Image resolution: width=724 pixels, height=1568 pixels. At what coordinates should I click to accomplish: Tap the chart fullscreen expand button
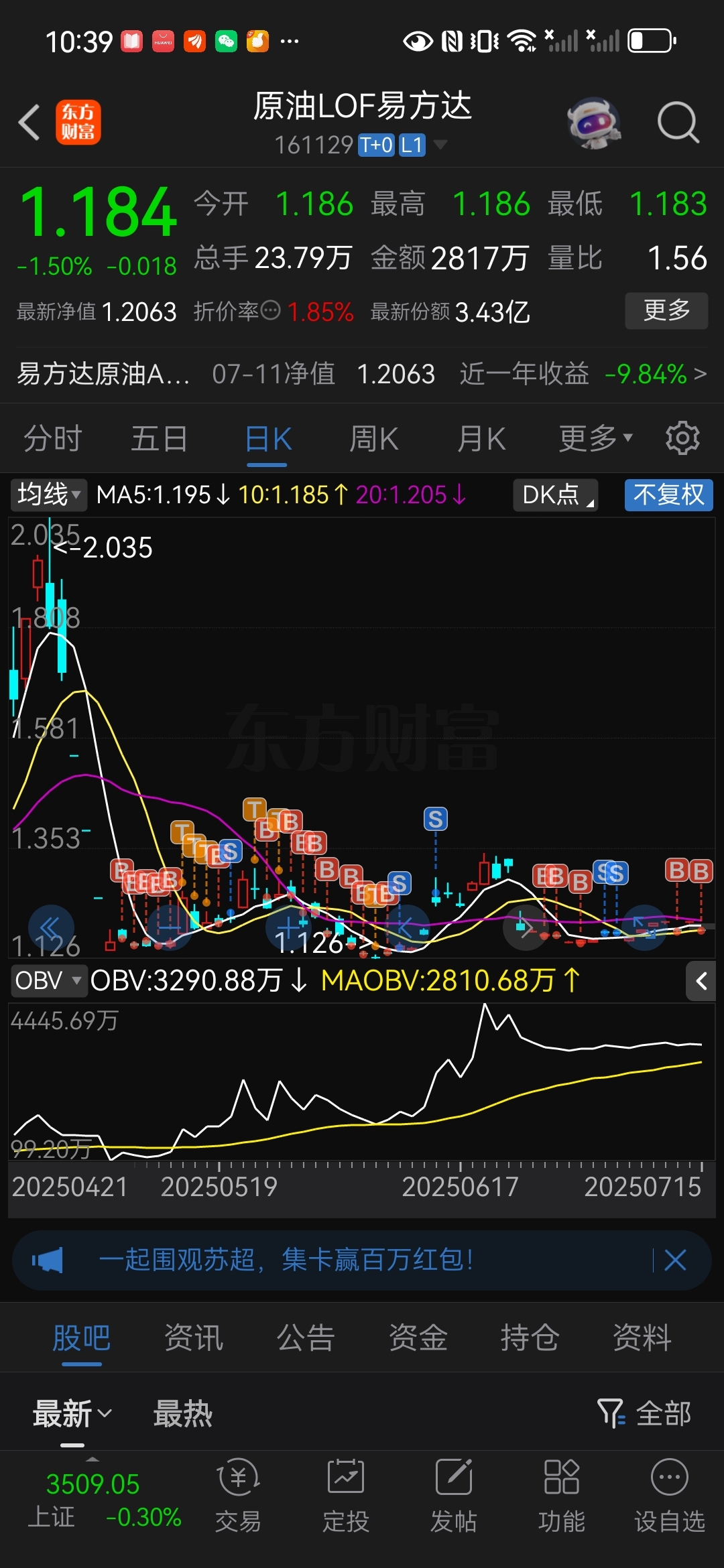tap(645, 927)
